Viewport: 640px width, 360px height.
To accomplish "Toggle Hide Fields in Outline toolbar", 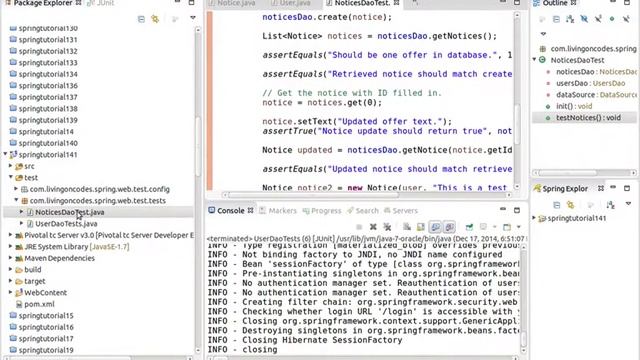I will tap(584, 19).
